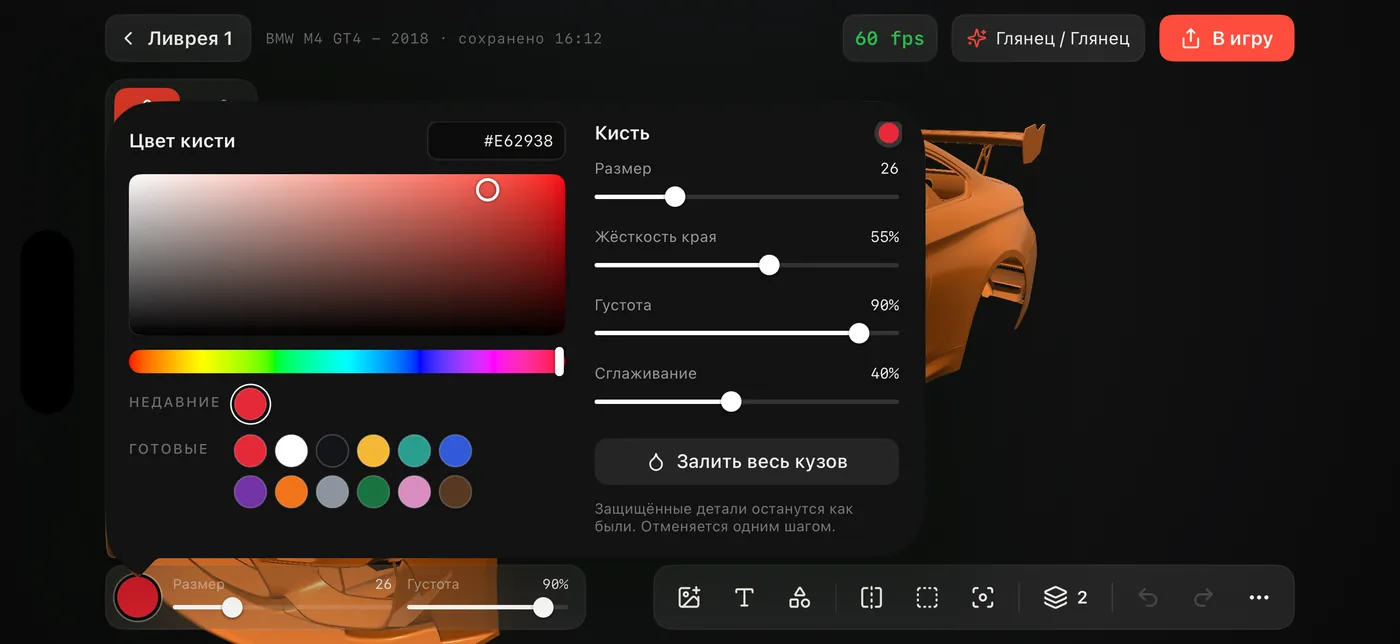
Task: Pick the orange preset swatch
Action: (x=291, y=492)
